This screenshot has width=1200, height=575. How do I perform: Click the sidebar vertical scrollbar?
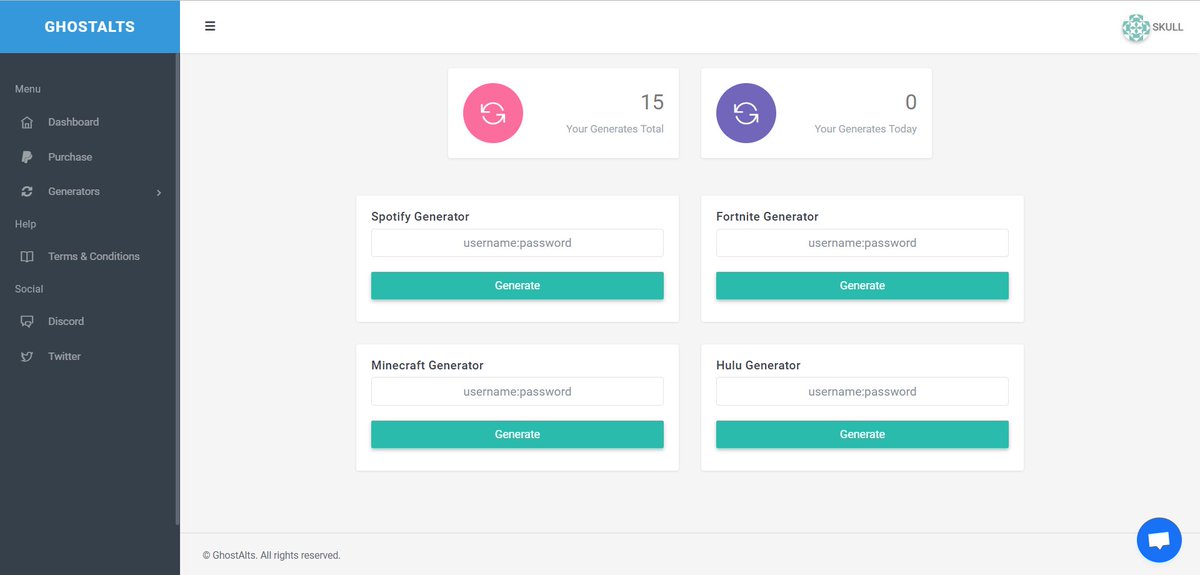pyautogui.click(x=178, y=290)
